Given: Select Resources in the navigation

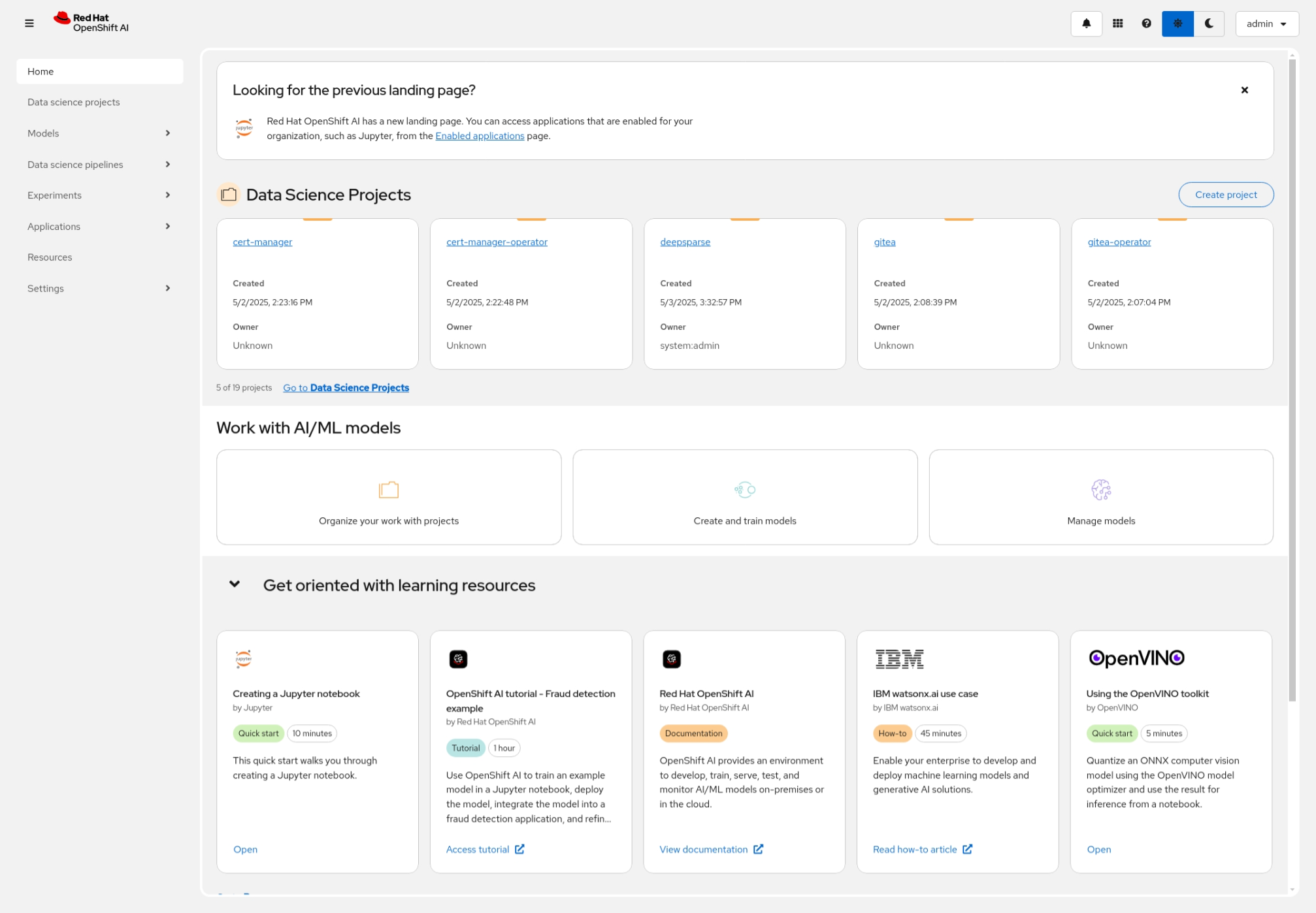Looking at the screenshot, I should [x=50, y=257].
